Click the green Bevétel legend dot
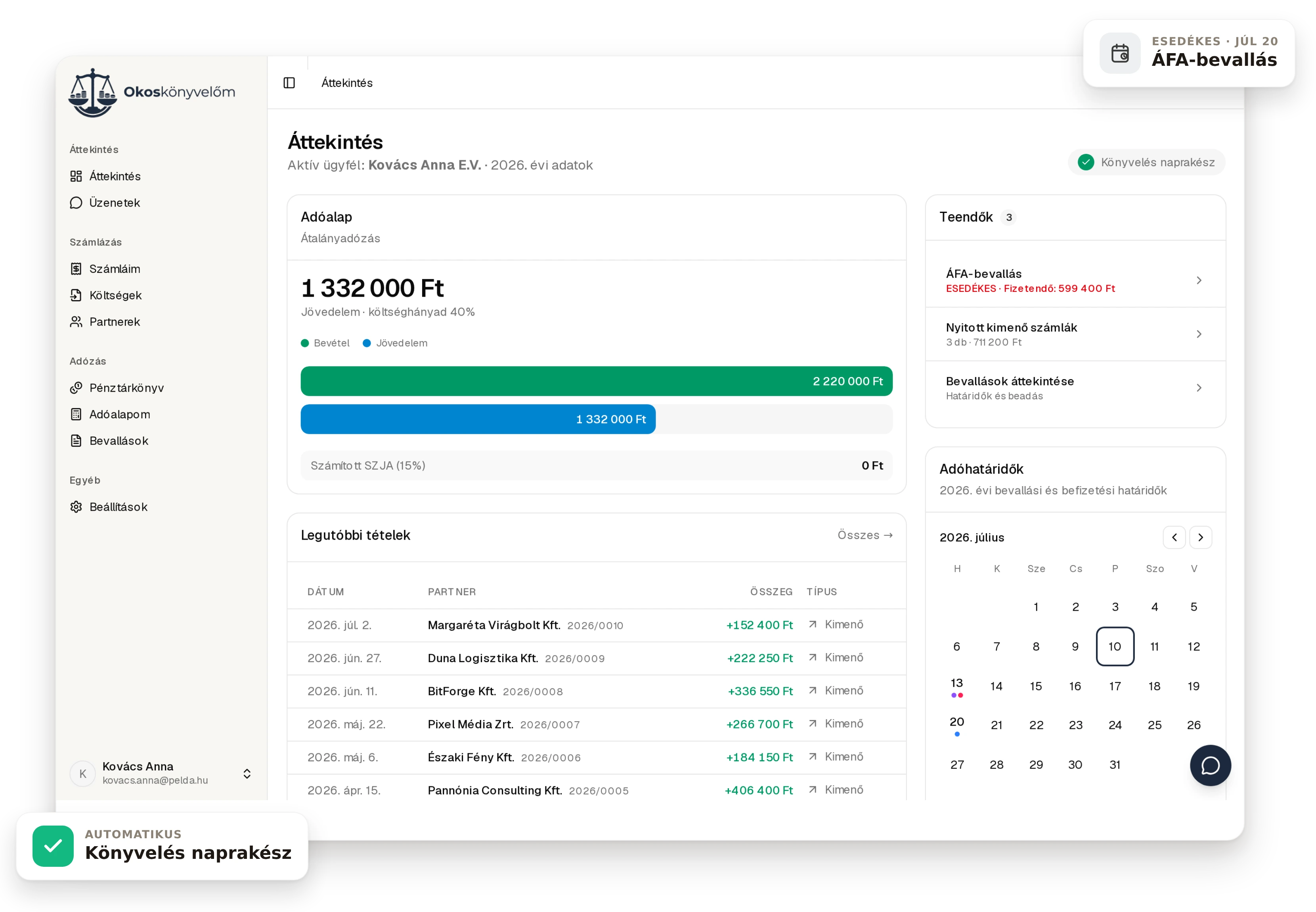This screenshot has height=912, width=1316. (x=305, y=343)
